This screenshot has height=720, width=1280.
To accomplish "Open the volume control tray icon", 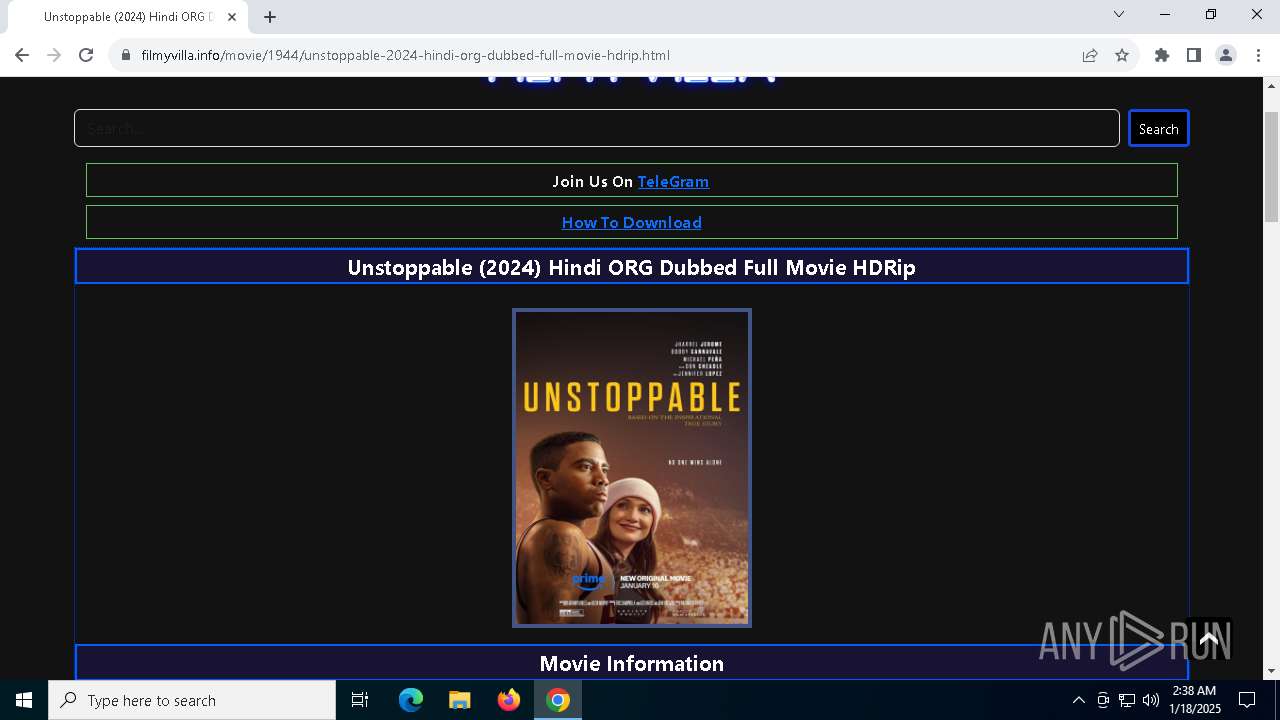I will [1150, 700].
